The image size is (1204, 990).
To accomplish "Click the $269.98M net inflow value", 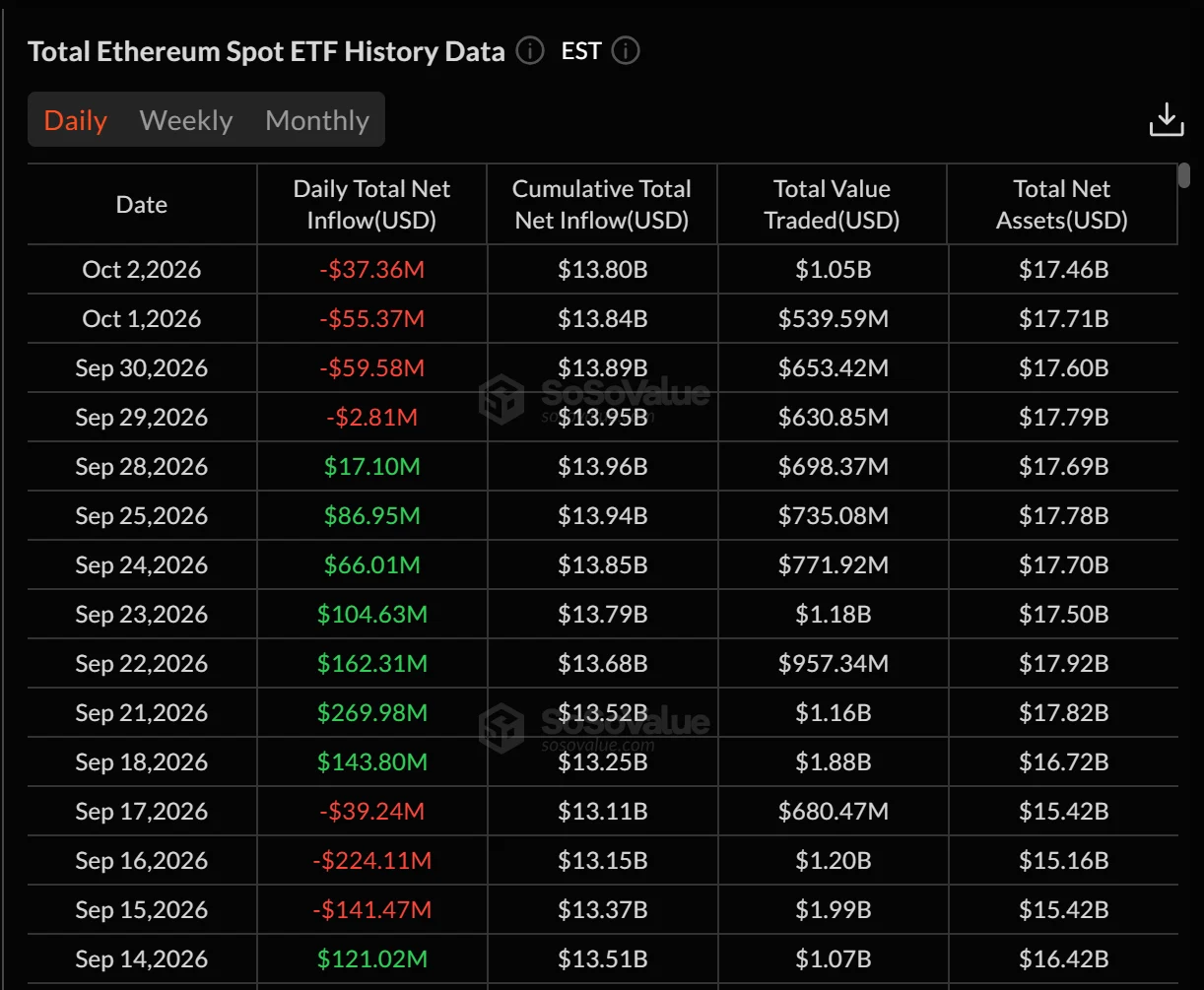I will point(371,712).
